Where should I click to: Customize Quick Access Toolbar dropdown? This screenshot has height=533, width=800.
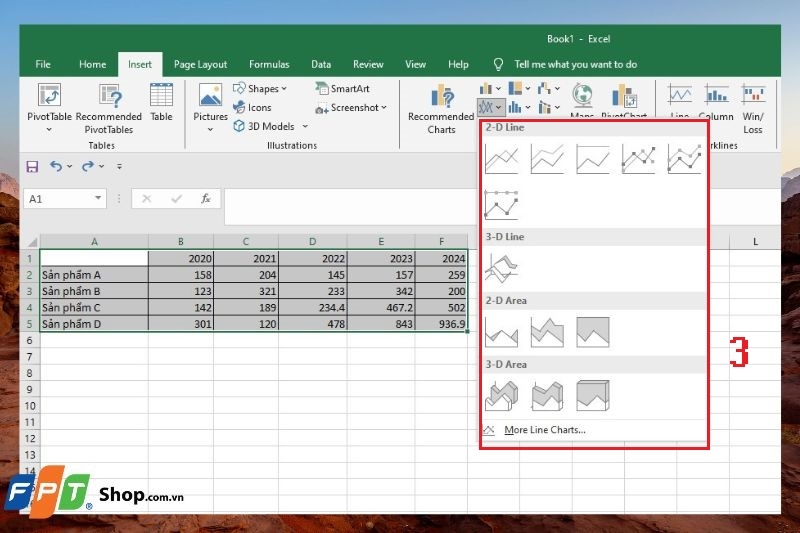point(119,166)
